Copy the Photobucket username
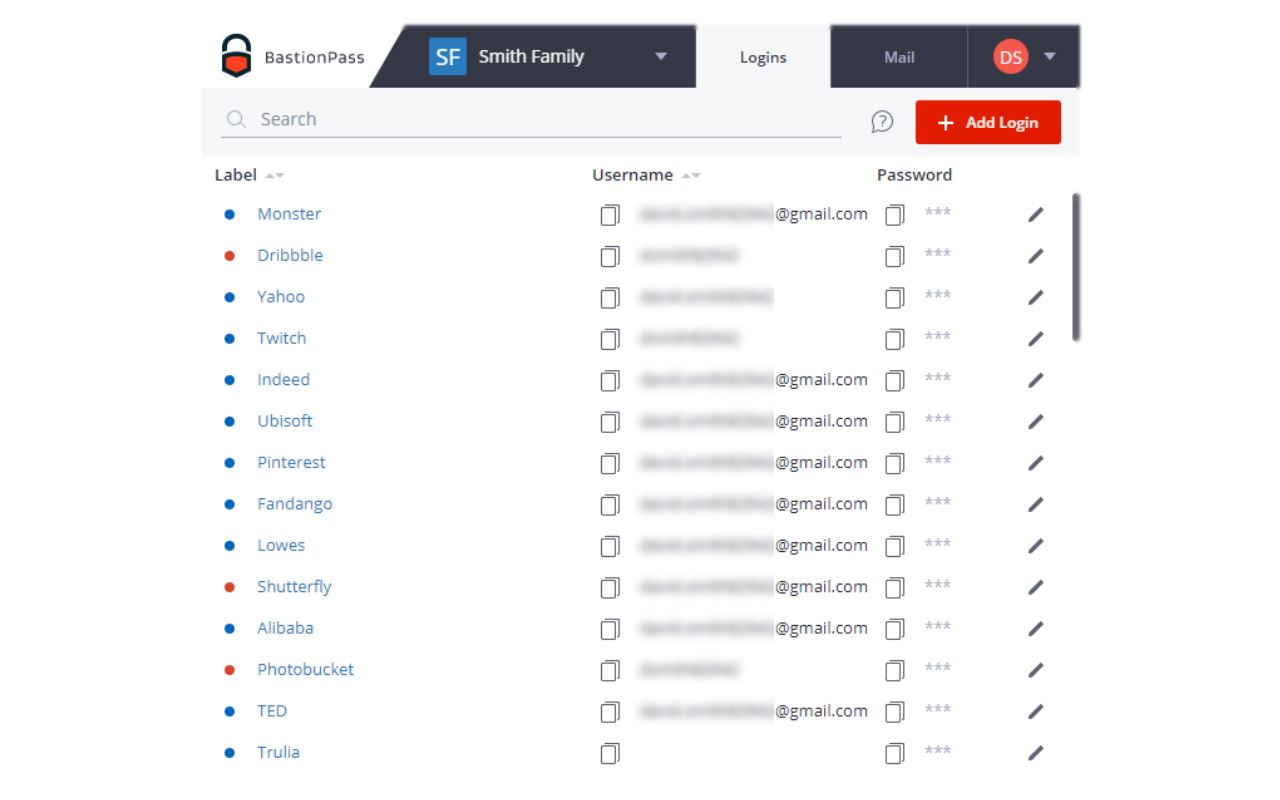The image size is (1280, 800). pos(610,670)
